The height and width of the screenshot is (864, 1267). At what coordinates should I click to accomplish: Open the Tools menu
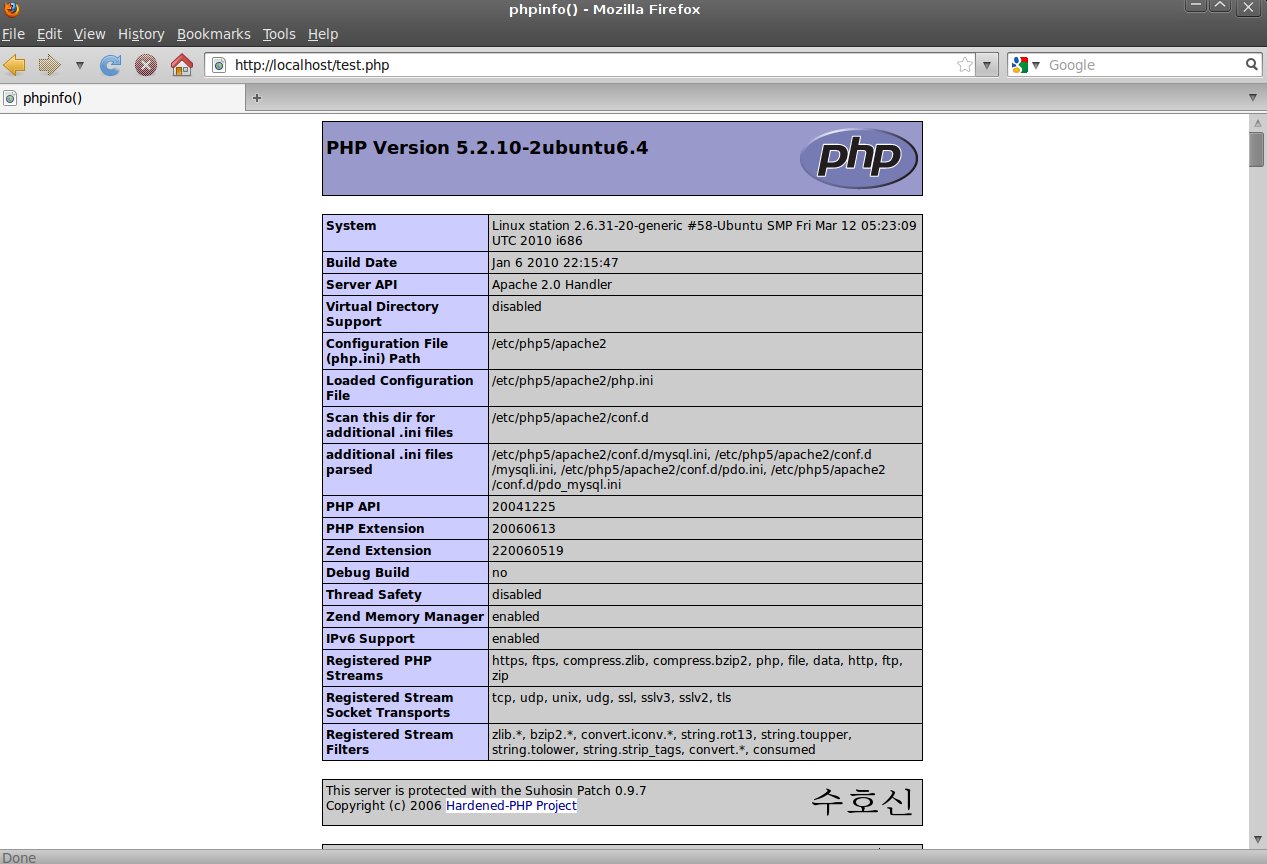click(279, 34)
